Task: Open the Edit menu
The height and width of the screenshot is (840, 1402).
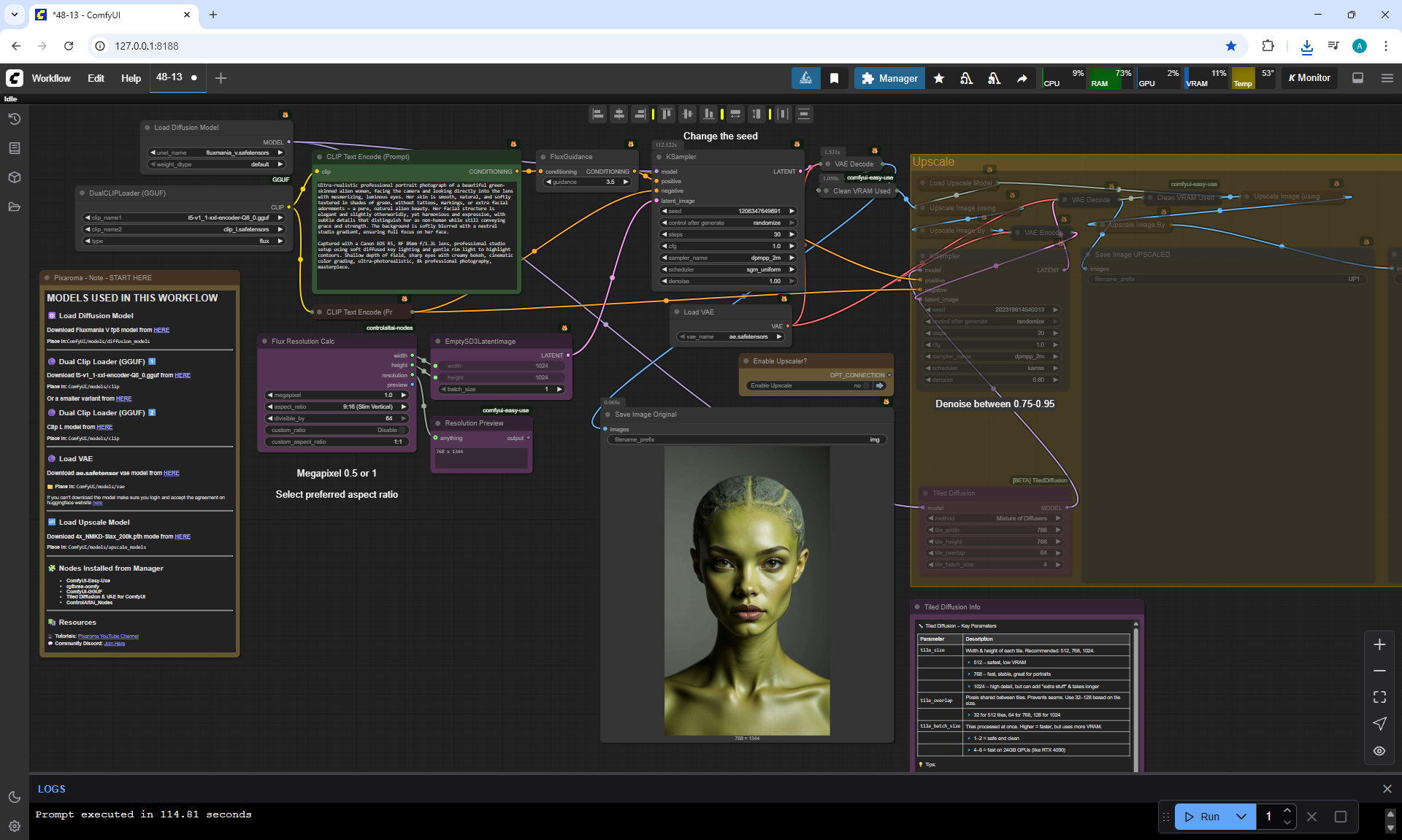Action: coord(96,78)
